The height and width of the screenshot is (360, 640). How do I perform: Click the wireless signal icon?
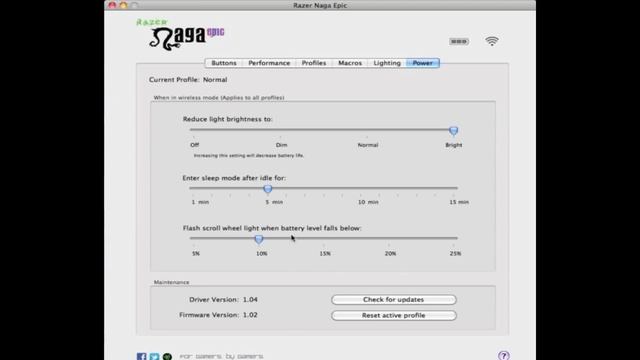point(492,41)
